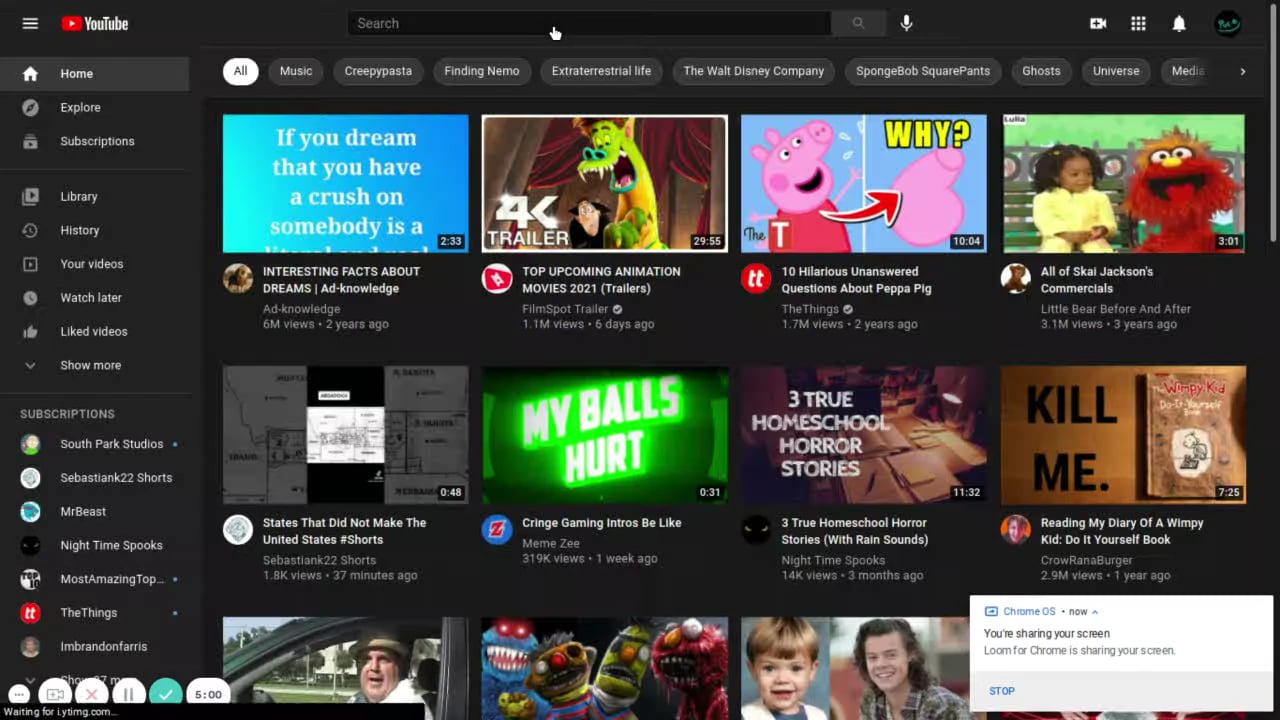
Task: Pause the Loom recording
Action: tap(128, 694)
